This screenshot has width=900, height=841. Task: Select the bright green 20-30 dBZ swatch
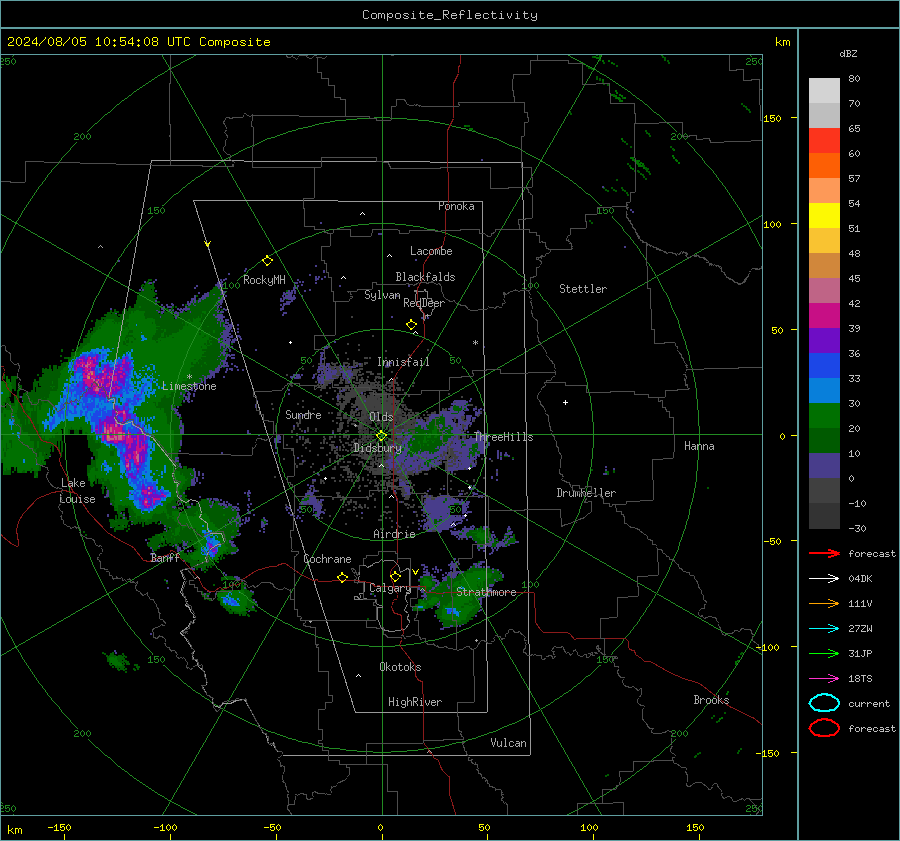[824, 416]
